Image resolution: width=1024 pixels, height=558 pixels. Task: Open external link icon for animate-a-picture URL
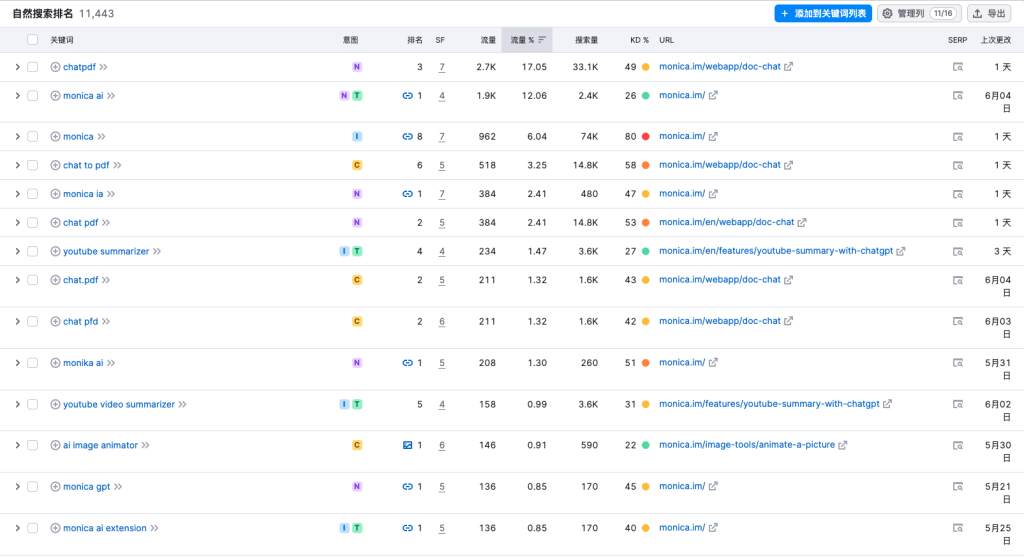(x=842, y=445)
